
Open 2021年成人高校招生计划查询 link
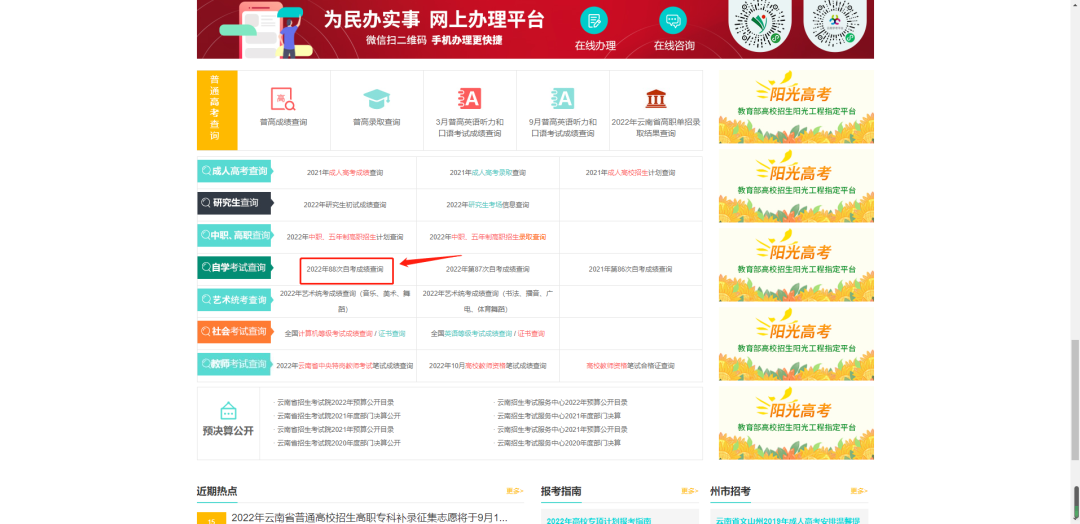(x=631, y=173)
